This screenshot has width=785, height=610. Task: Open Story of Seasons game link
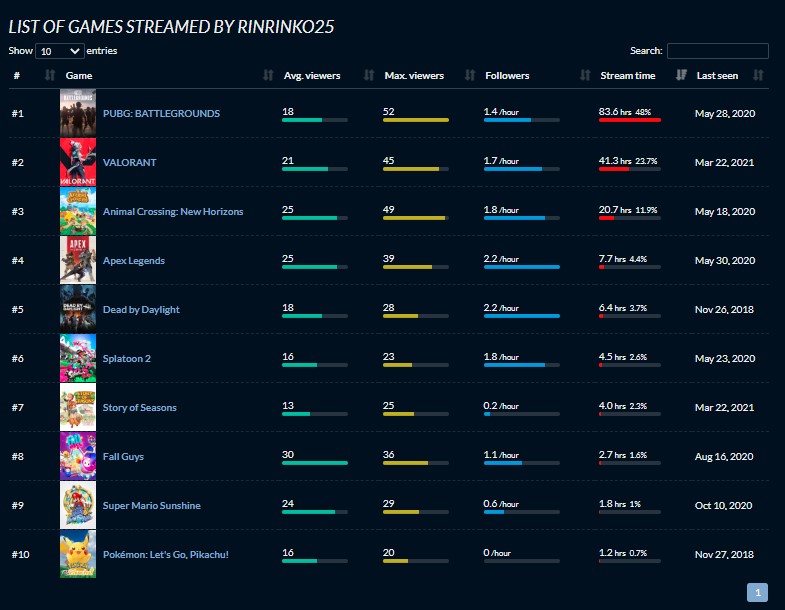(x=140, y=407)
